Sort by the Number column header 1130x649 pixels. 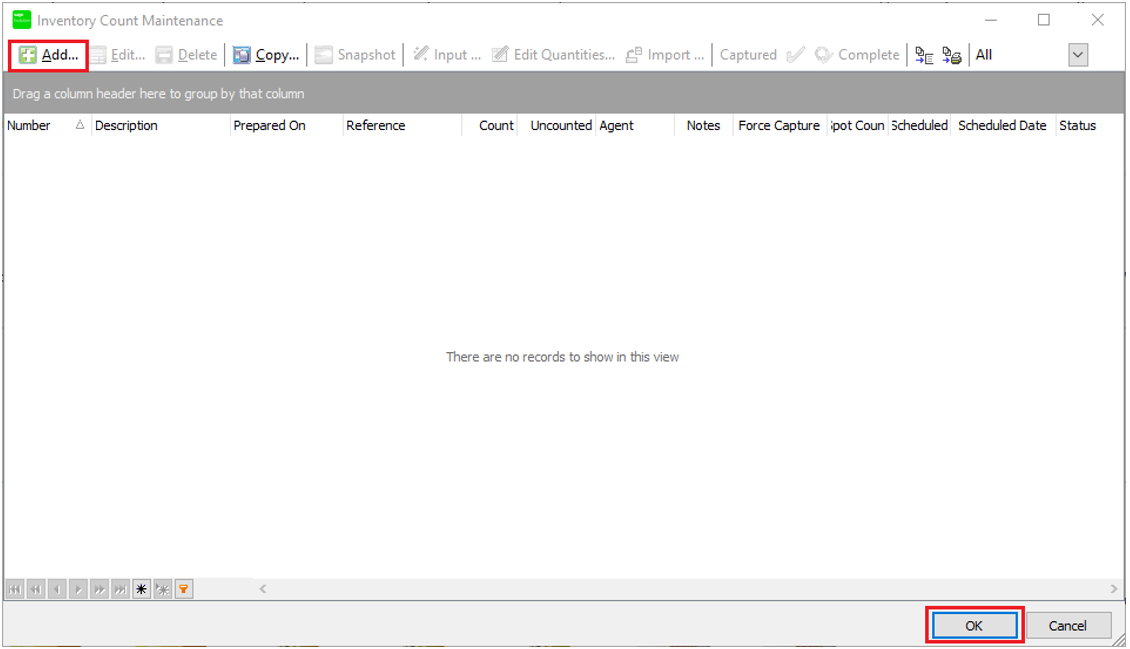tap(29, 126)
